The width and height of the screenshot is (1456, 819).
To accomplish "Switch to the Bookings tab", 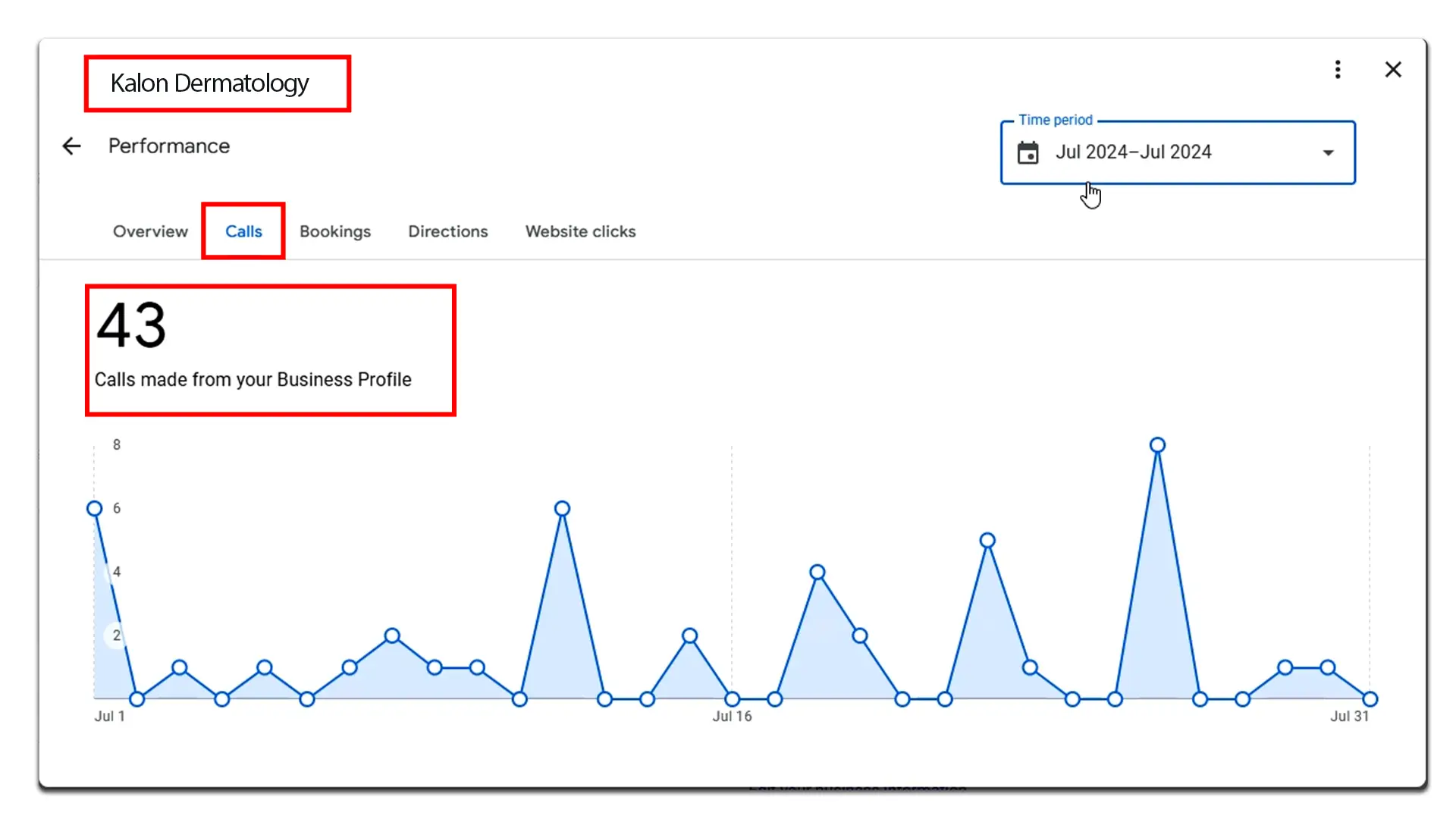I will (335, 231).
